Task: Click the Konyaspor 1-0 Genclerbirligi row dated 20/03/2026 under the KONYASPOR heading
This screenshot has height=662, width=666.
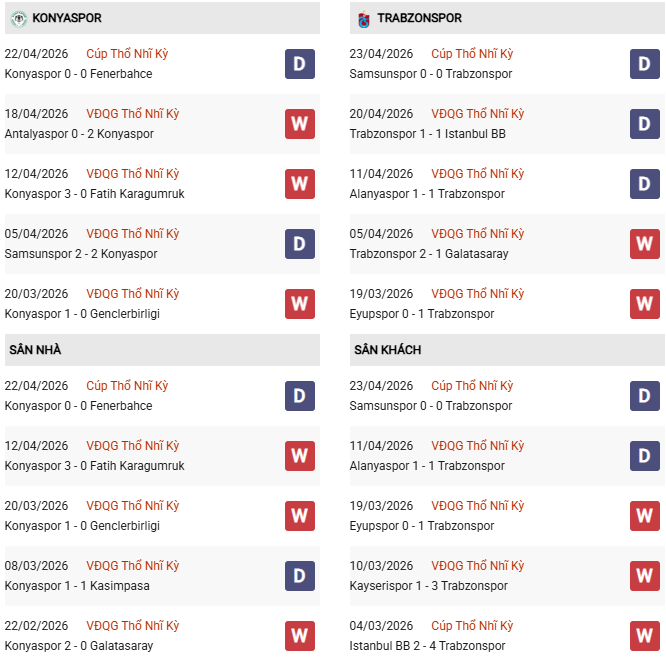Action: pyautogui.click(x=82, y=314)
